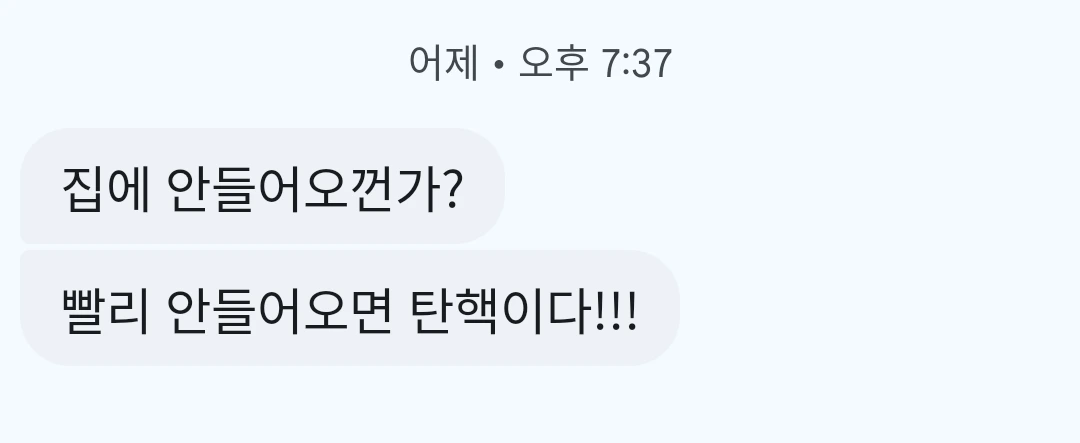Click the question mark ending first message
This screenshot has width=1080, height=443.
point(450,191)
